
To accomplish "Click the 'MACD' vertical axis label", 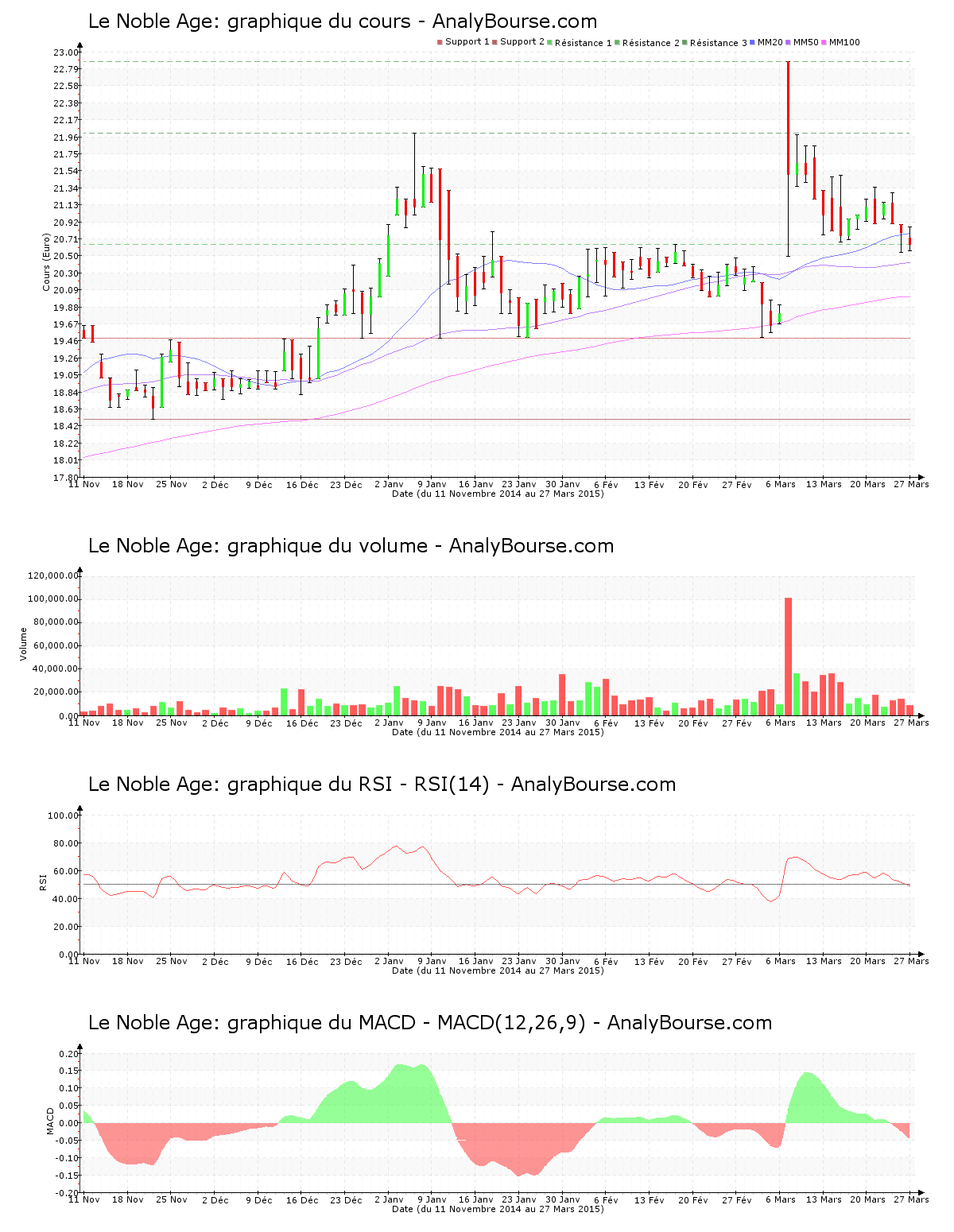I will coord(50,1121).
